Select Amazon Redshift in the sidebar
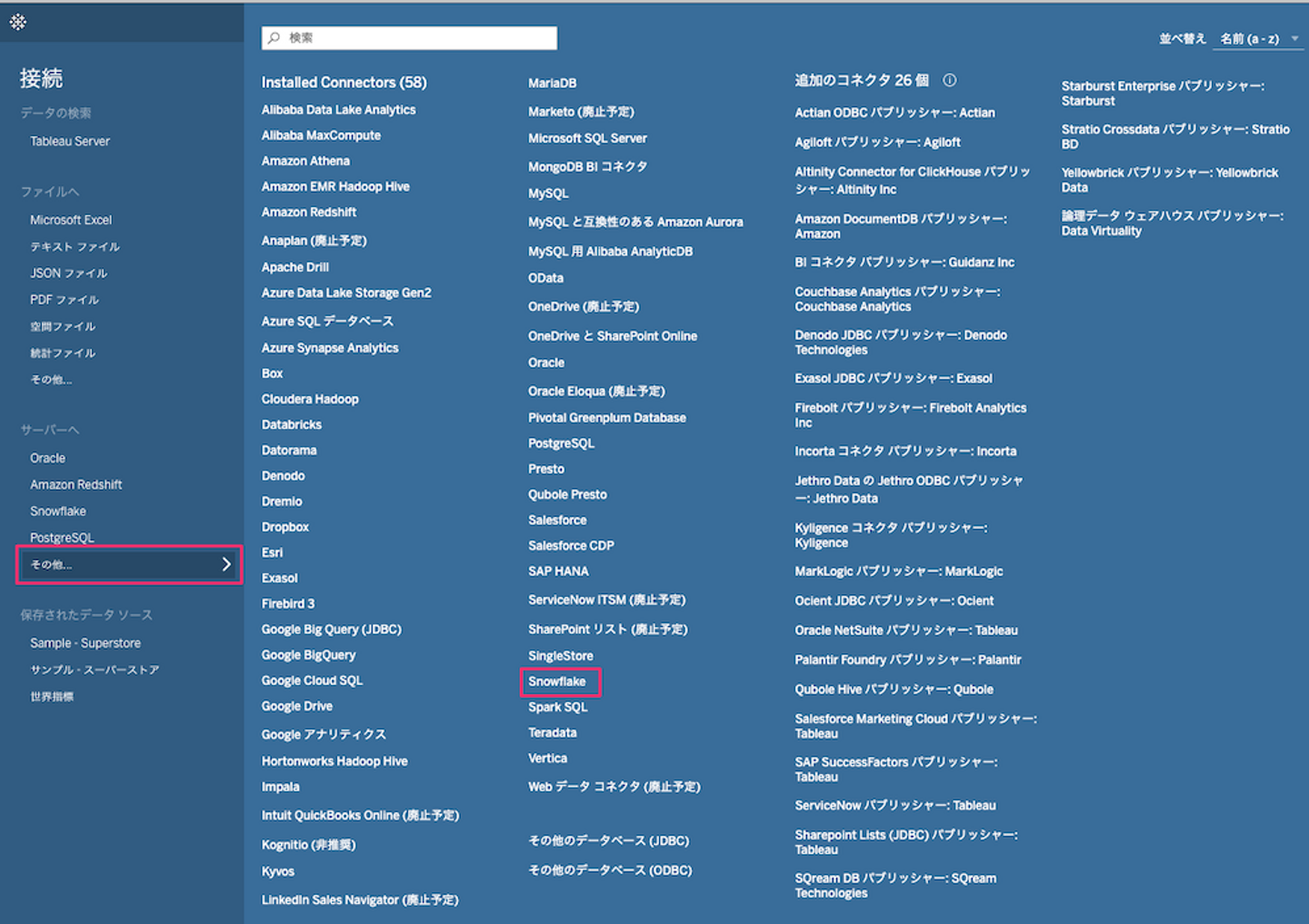 point(76,484)
